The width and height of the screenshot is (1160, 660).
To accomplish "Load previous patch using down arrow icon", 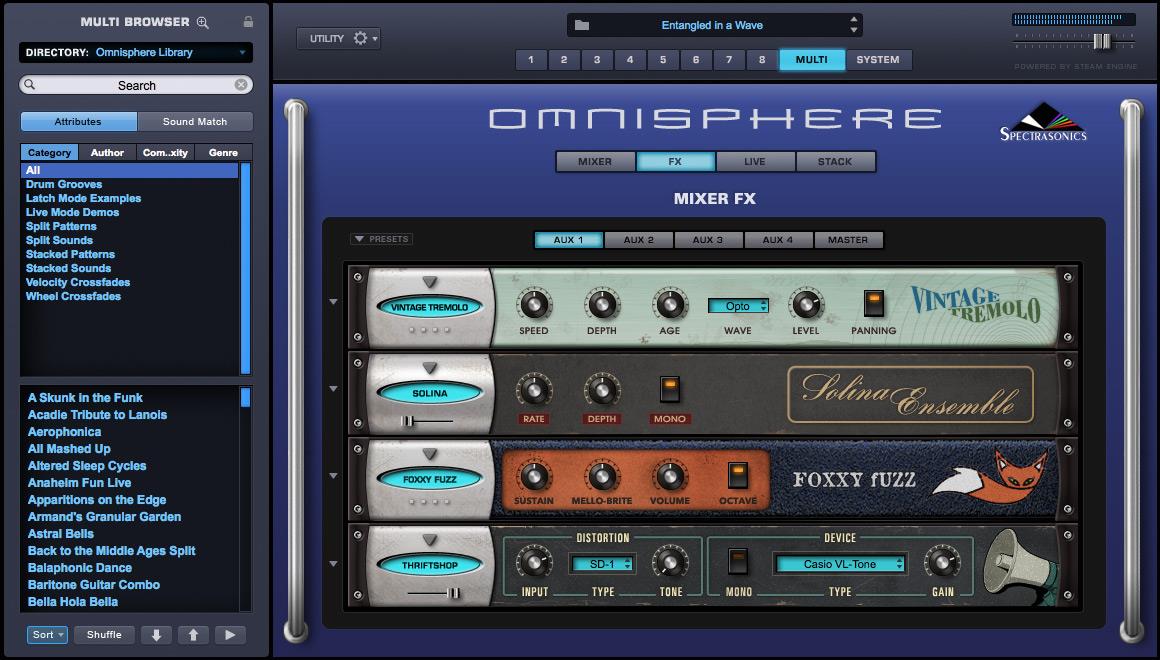I will [156, 634].
